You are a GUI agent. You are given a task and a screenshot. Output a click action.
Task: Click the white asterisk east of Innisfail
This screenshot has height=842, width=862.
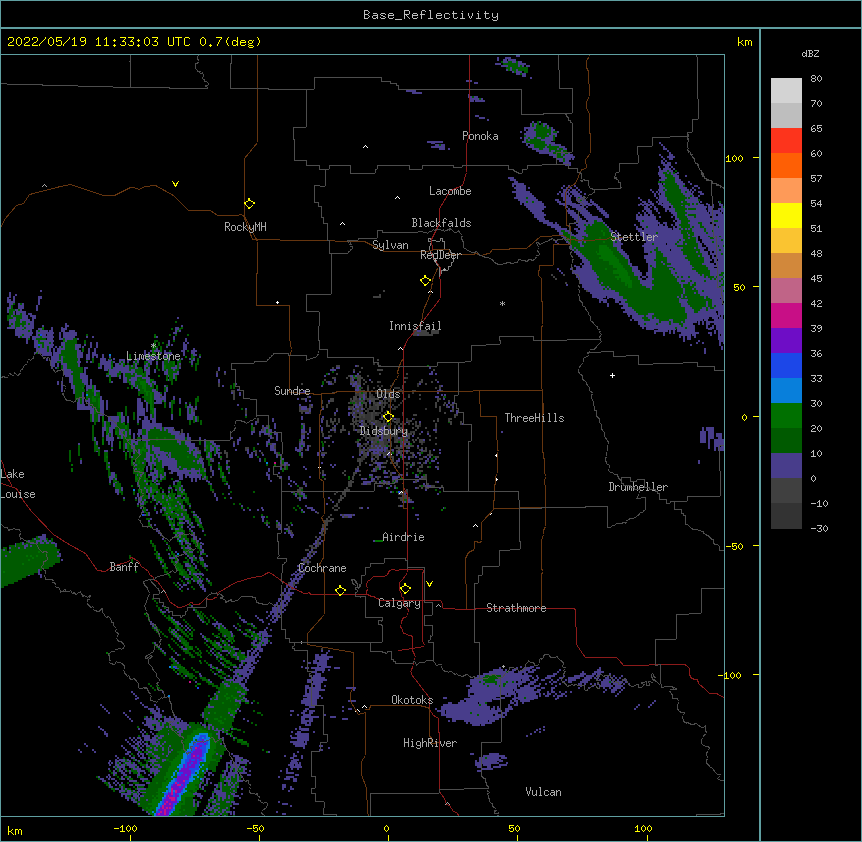tap(502, 303)
